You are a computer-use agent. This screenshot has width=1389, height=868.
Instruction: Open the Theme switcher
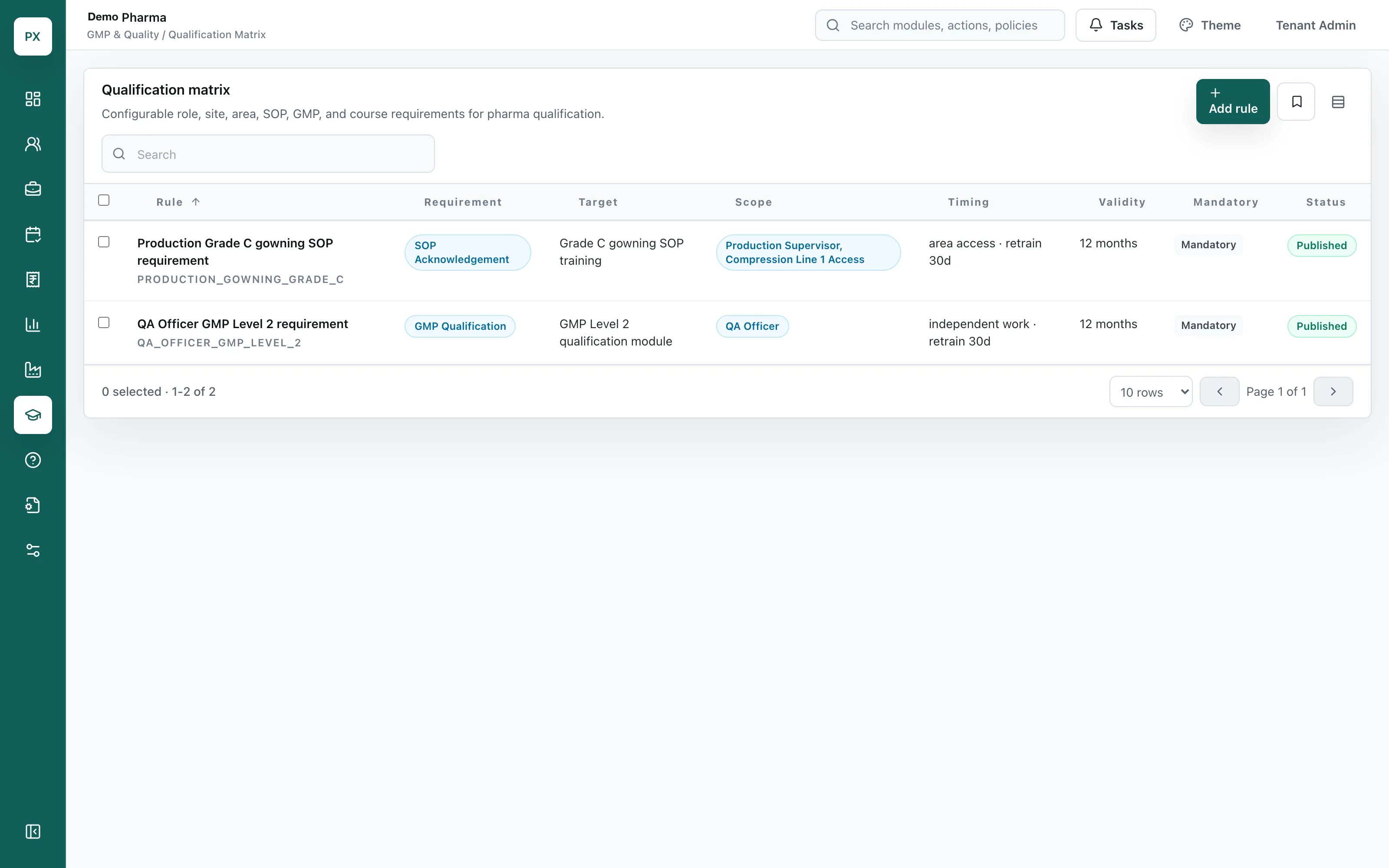click(x=1210, y=25)
